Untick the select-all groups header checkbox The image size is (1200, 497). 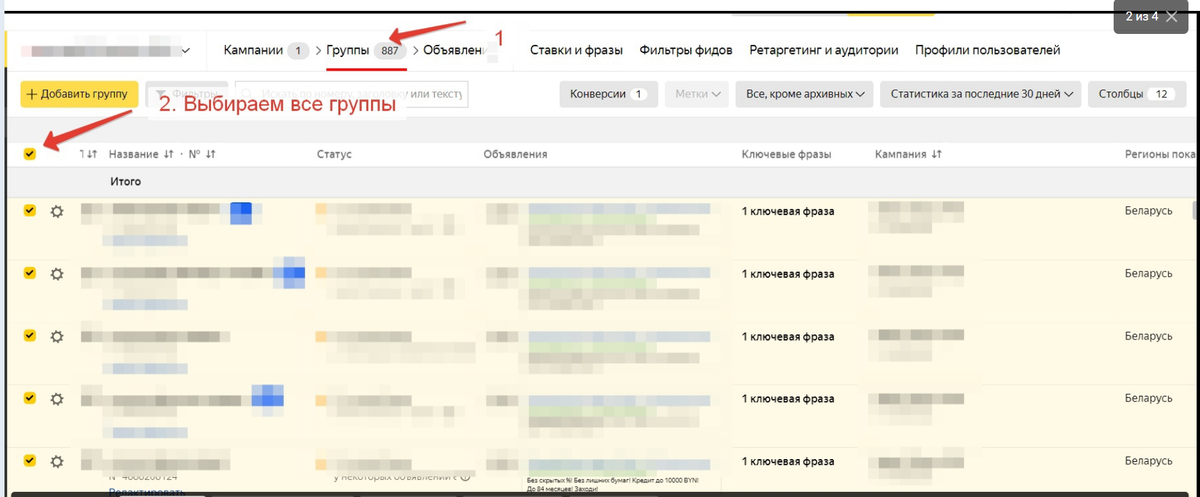tap(29, 154)
